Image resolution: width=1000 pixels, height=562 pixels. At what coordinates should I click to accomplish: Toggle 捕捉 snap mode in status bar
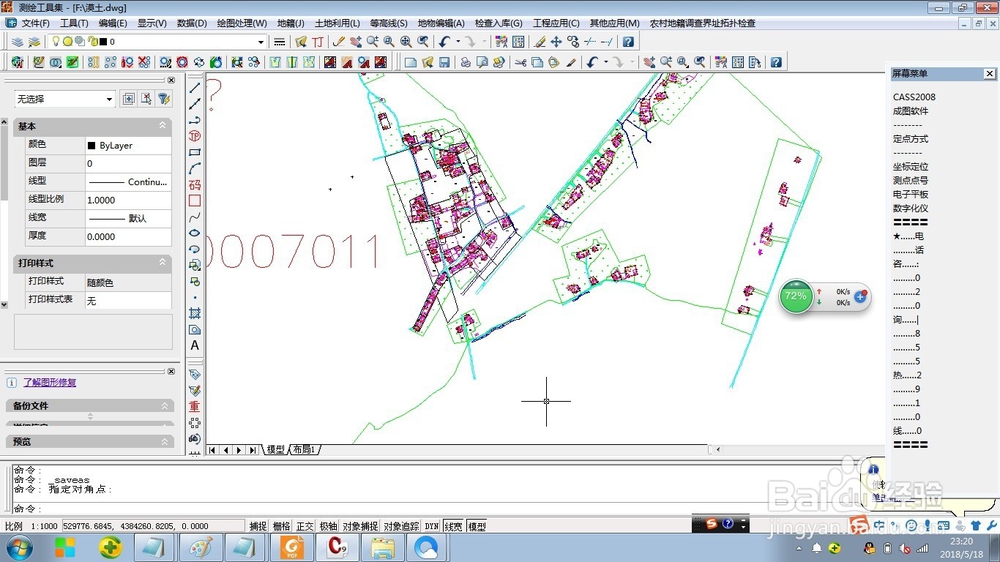pos(258,526)
